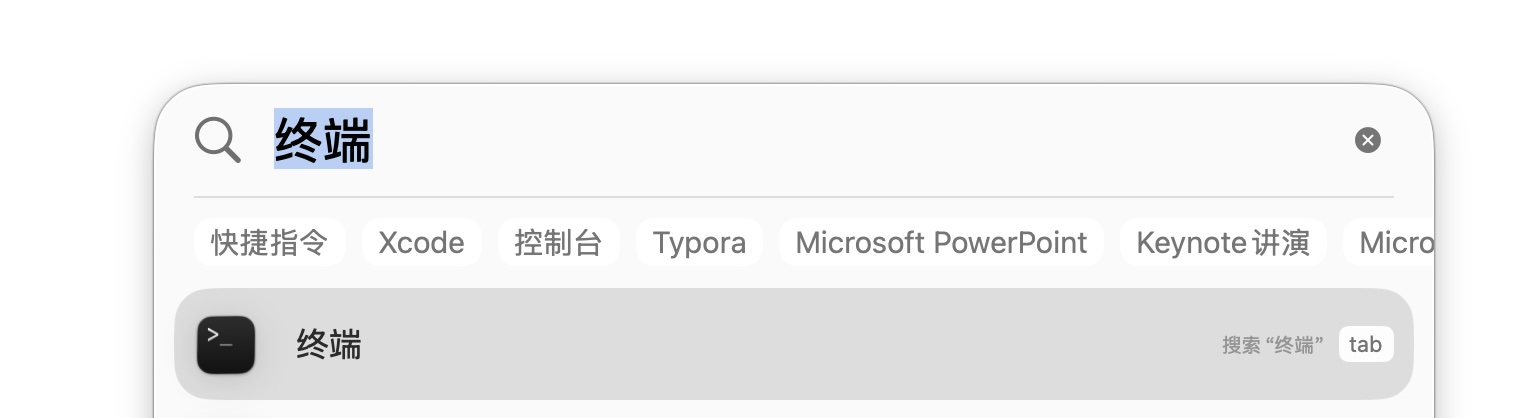Select the 快捷指令 suggestion chip

click(269, 243)
